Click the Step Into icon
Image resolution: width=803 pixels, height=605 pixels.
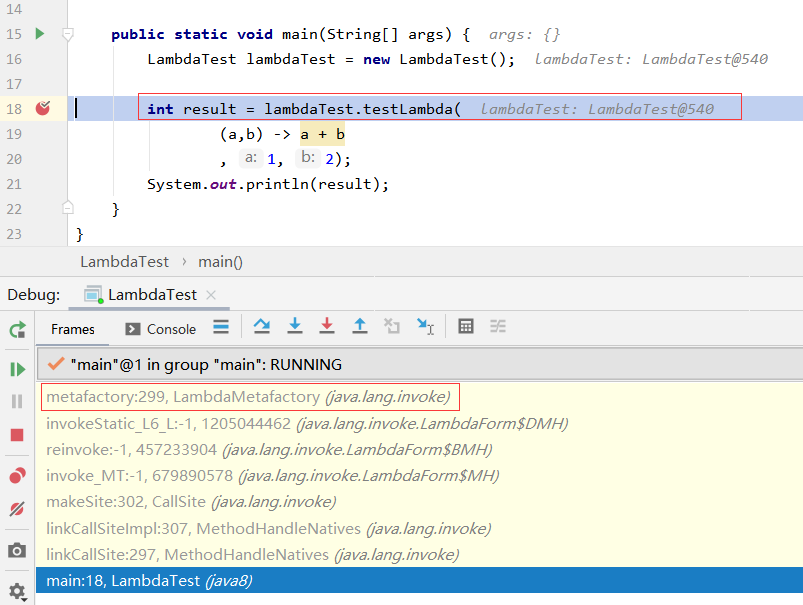(x=294, y=328)
